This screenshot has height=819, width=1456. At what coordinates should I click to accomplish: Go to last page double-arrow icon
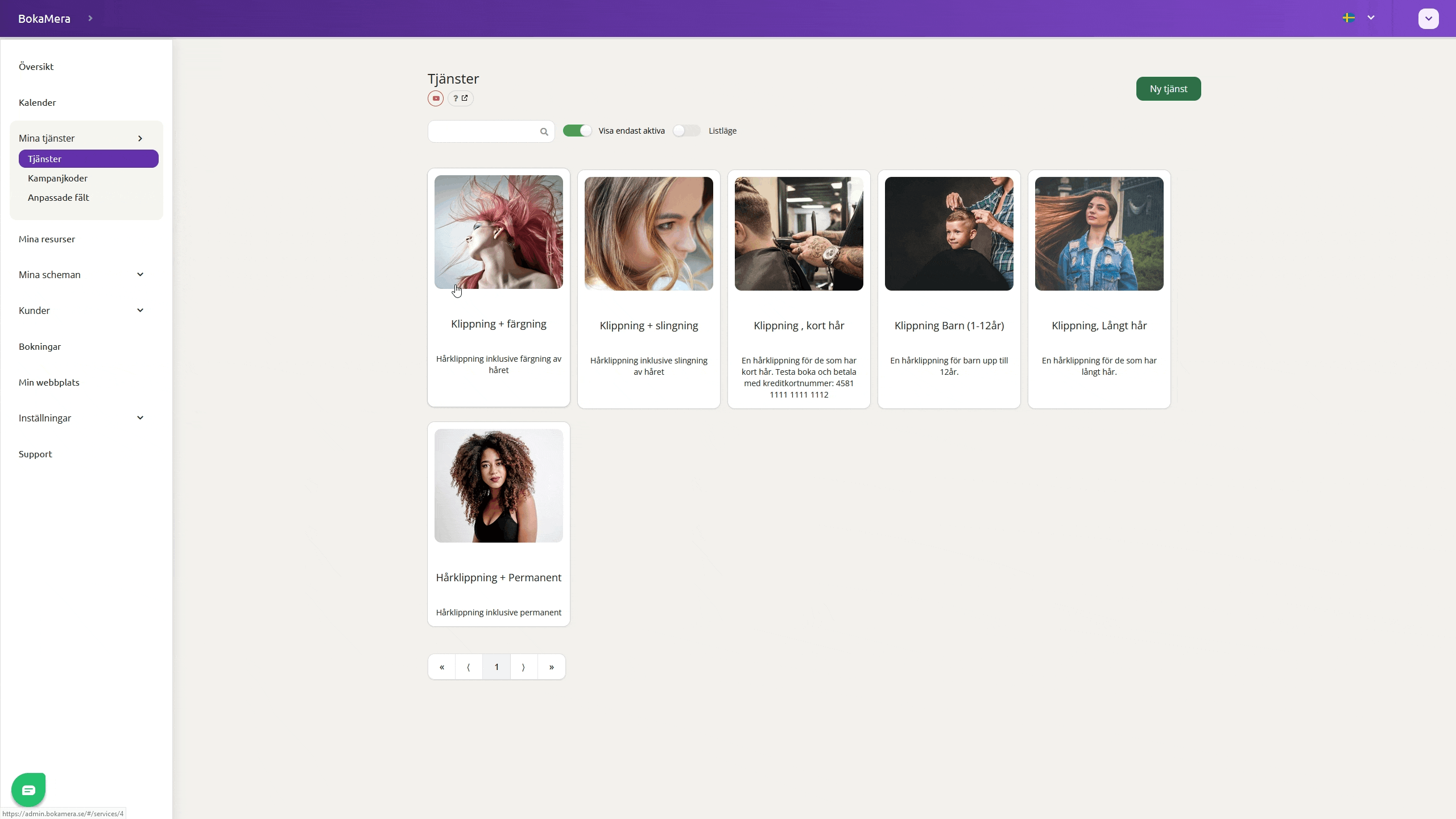(551, 667)
